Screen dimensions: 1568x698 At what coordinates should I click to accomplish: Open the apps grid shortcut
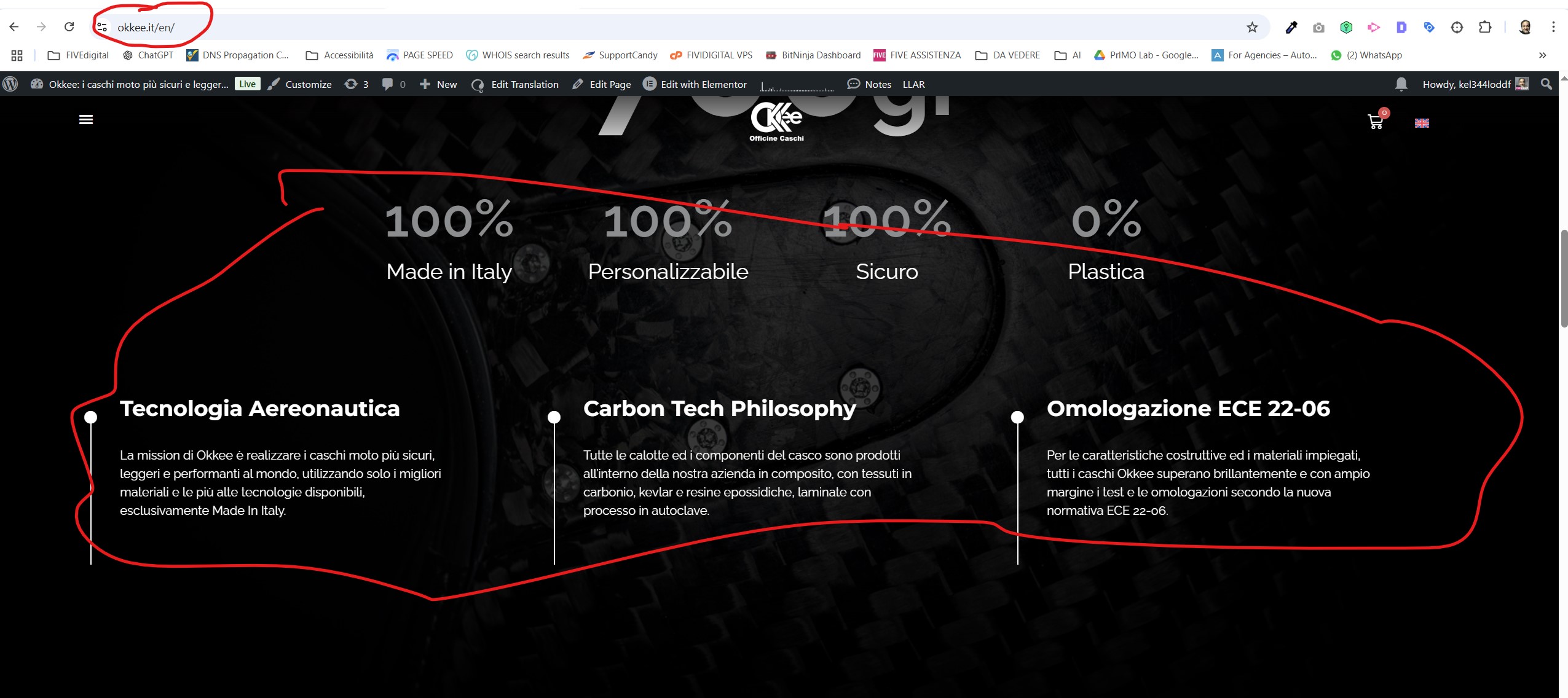[17, 55]
